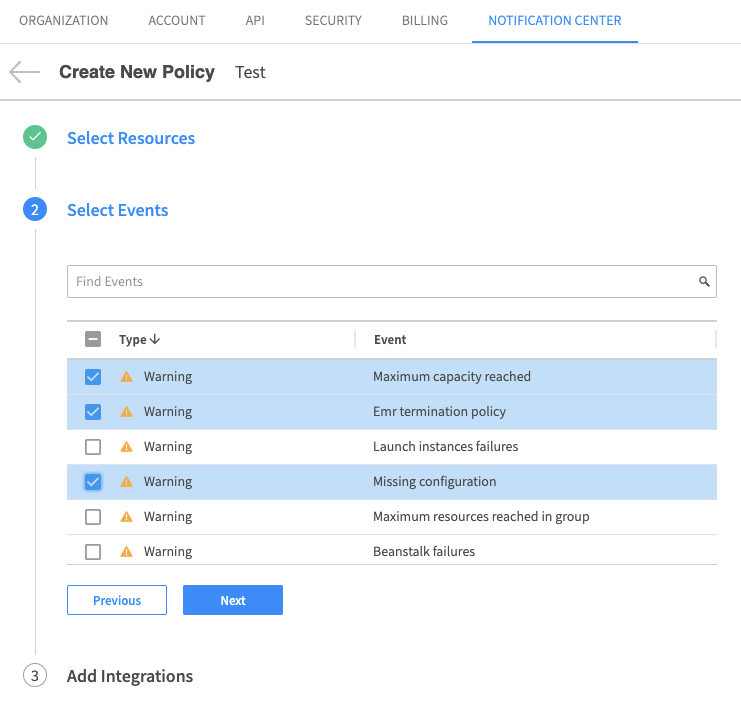Check the Maximum resources reached in group box
The height and width of the screenshot is (717, 741).
93,517
